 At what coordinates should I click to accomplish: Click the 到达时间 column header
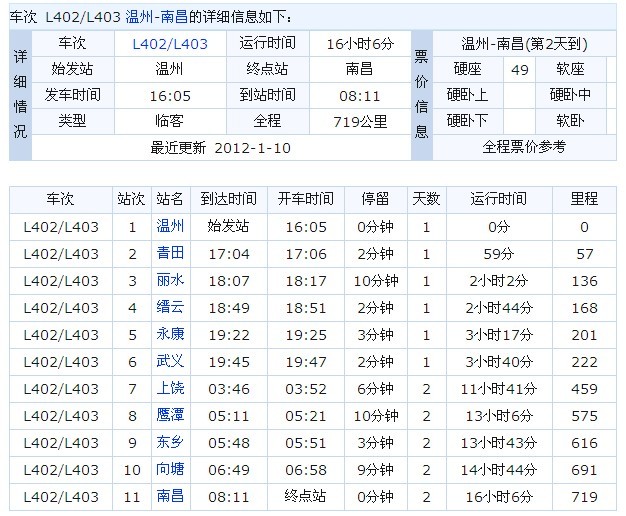coord(229,199)
